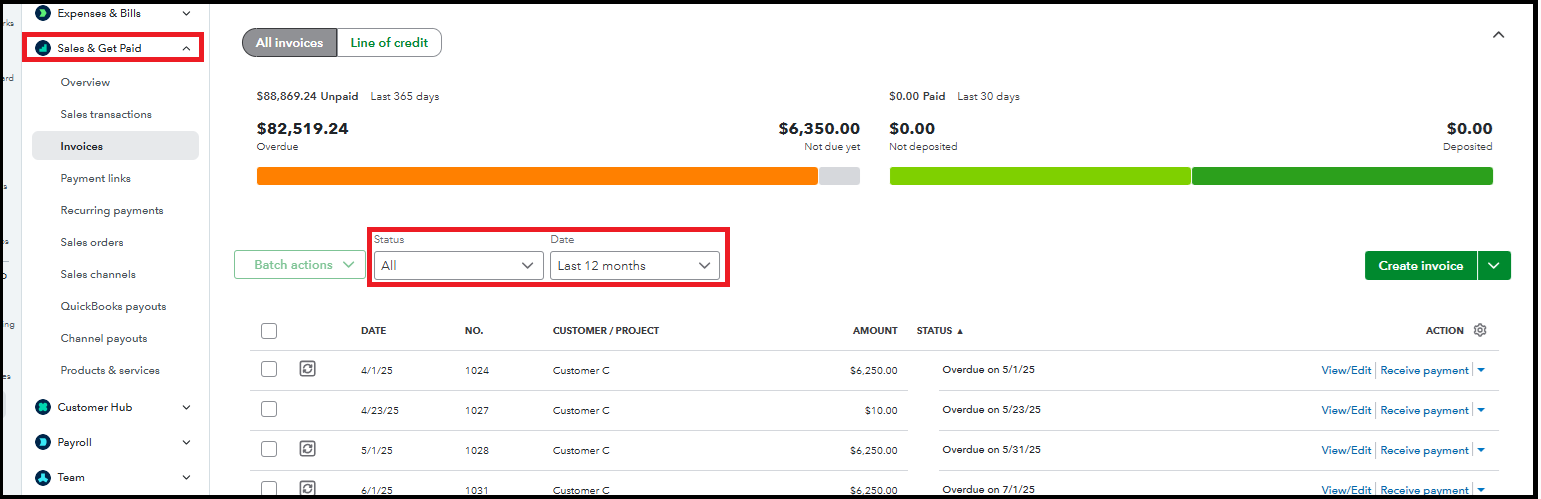This screenshot has width=1541, height=499.
Task: Click recurring icon on invoice 1028 row
Action: tap(308, 449)
